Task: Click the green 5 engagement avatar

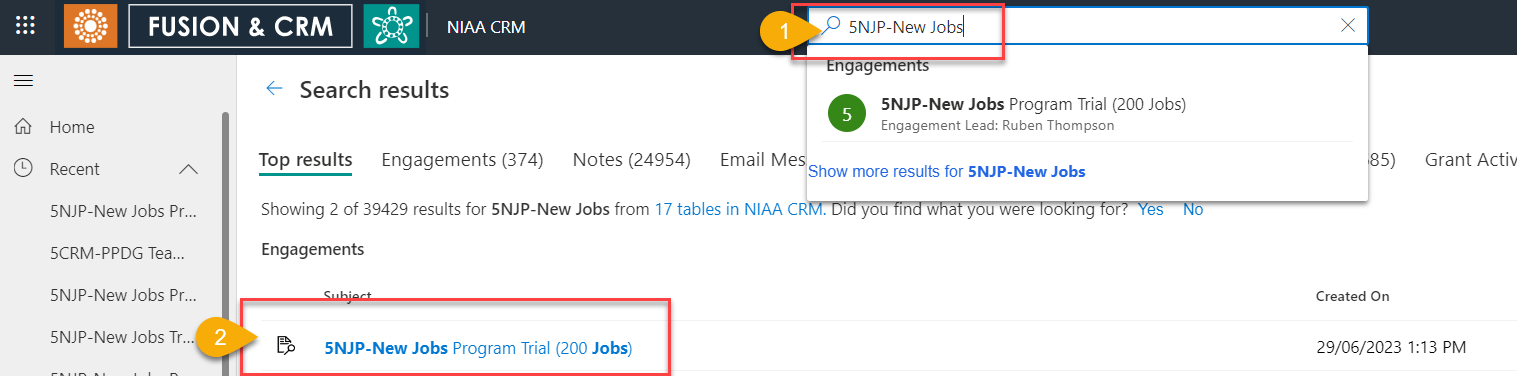Action: (x=847, y=114)
